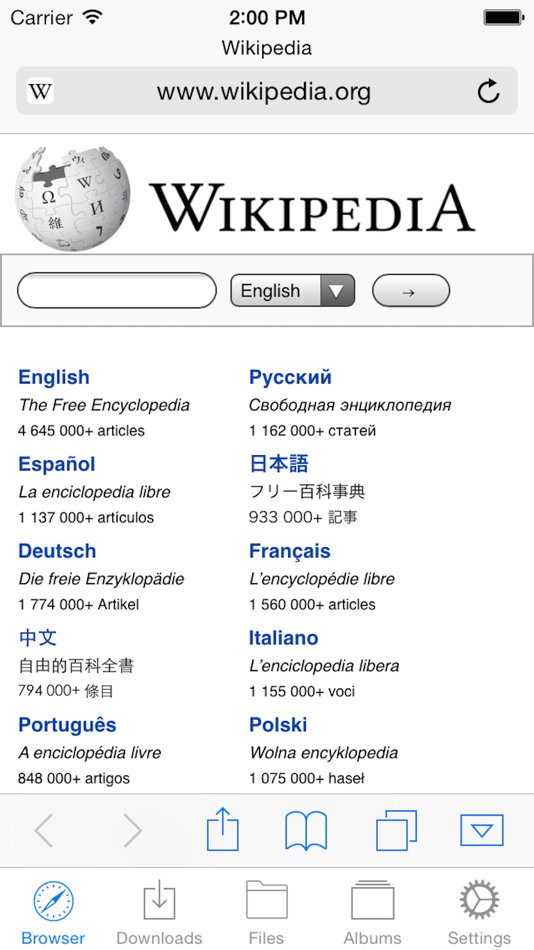
Task: Open the share sheet icon
Action: pos(222,829)
